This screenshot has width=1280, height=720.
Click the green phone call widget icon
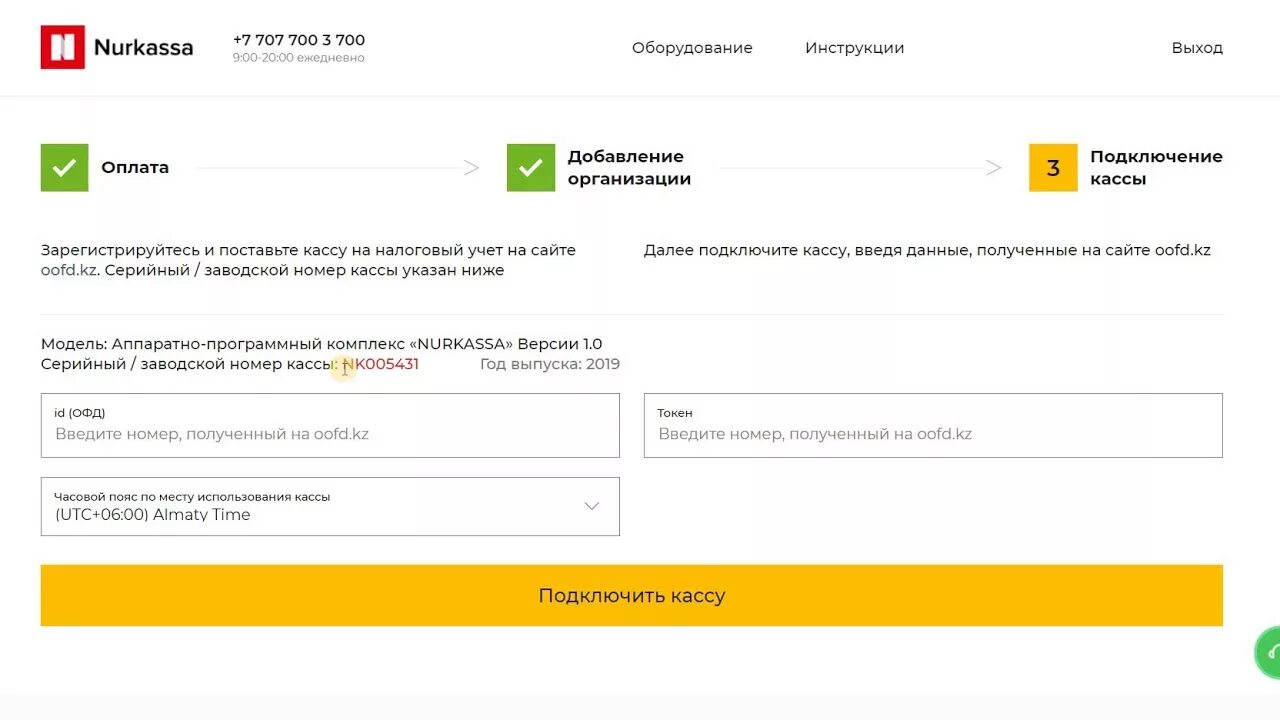pos(1268,653)
